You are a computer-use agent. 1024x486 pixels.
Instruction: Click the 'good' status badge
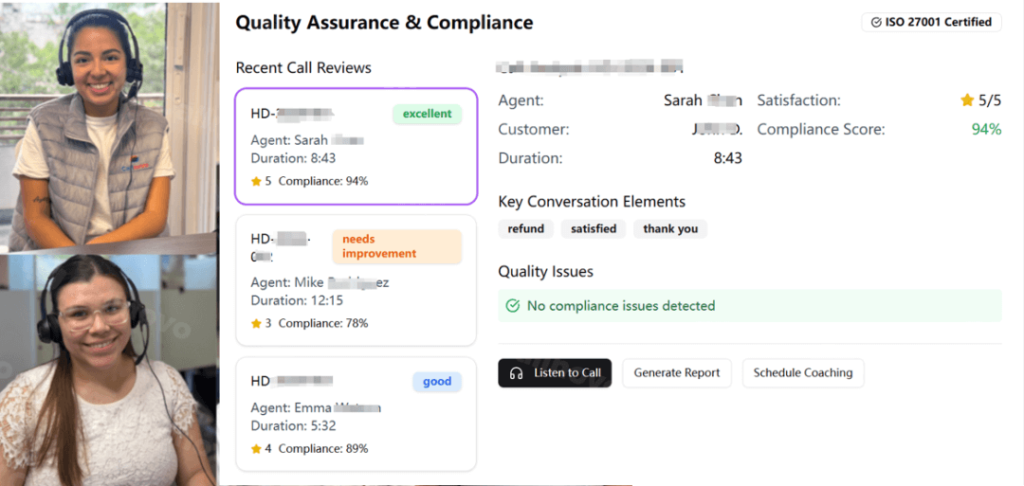pyautogui.click(x=437, y=381)
